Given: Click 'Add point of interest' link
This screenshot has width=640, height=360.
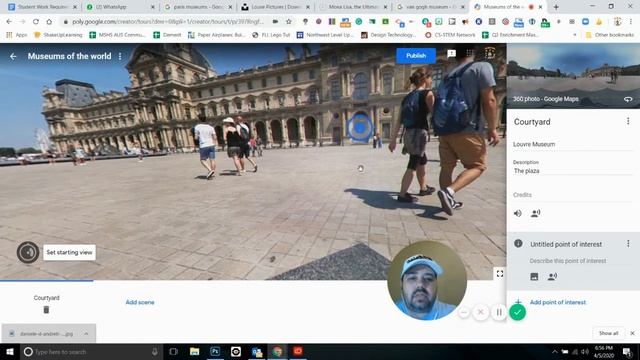Looking at the screenshot, I should click(558, 302).
